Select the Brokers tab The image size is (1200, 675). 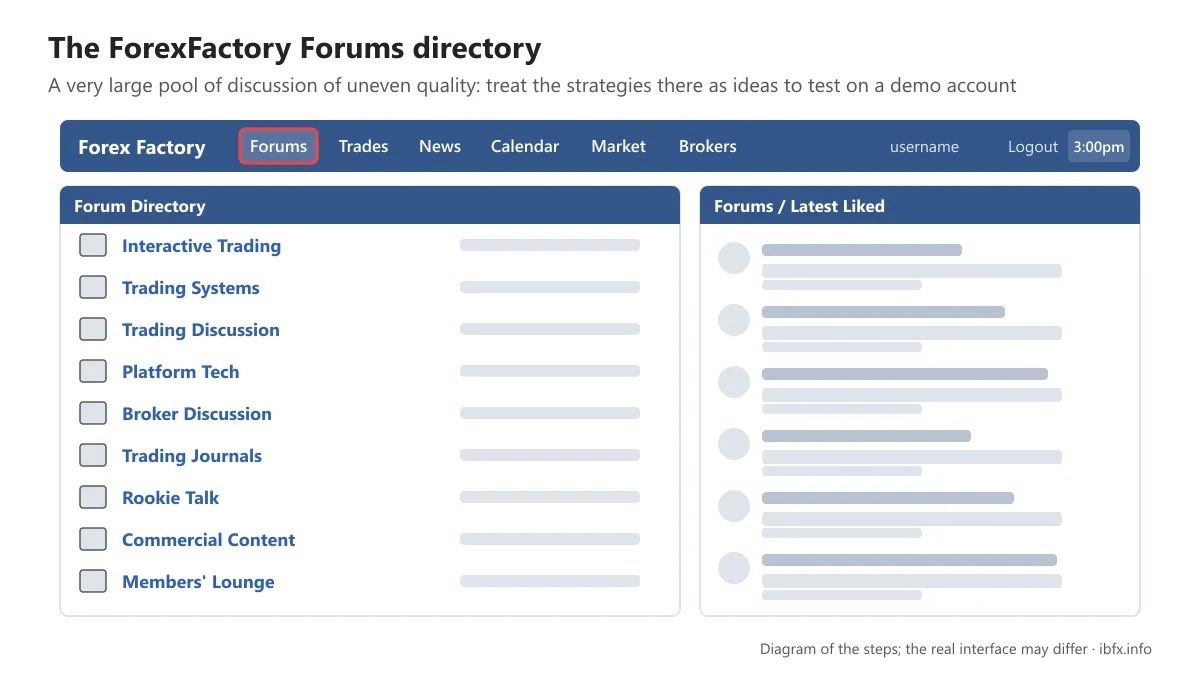707,146
